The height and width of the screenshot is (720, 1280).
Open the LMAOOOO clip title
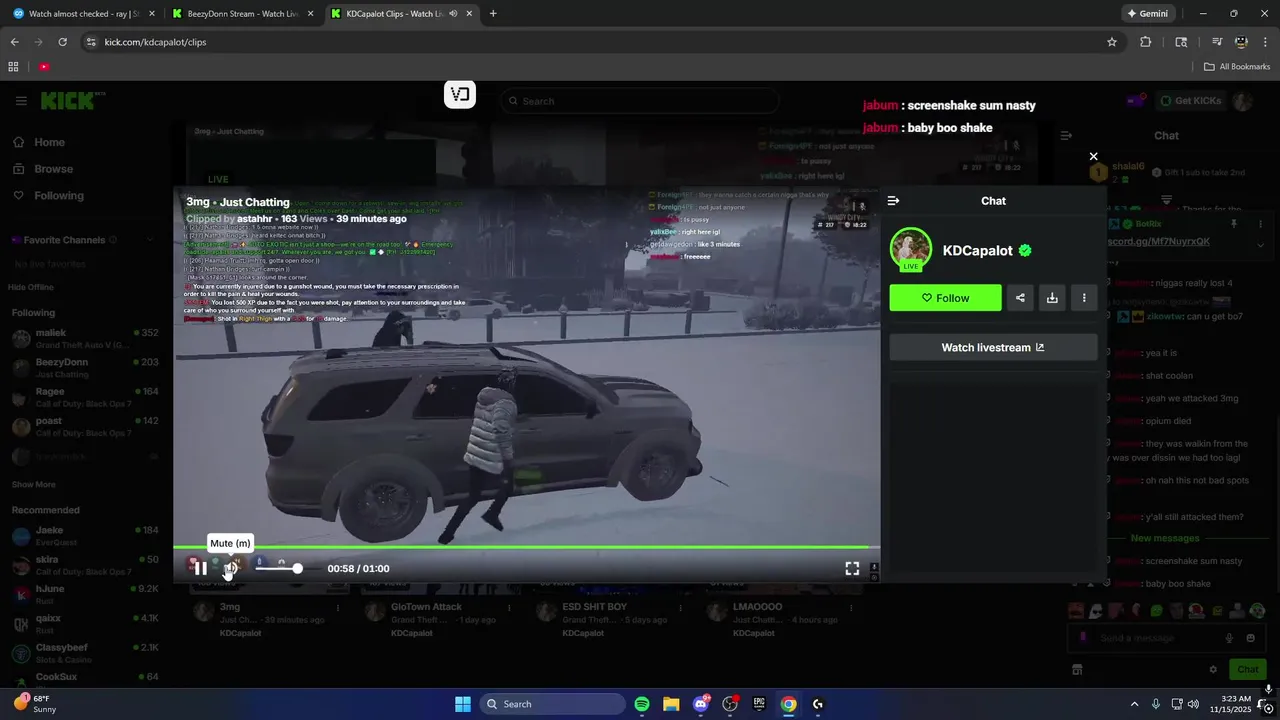(x=759, y=607)
